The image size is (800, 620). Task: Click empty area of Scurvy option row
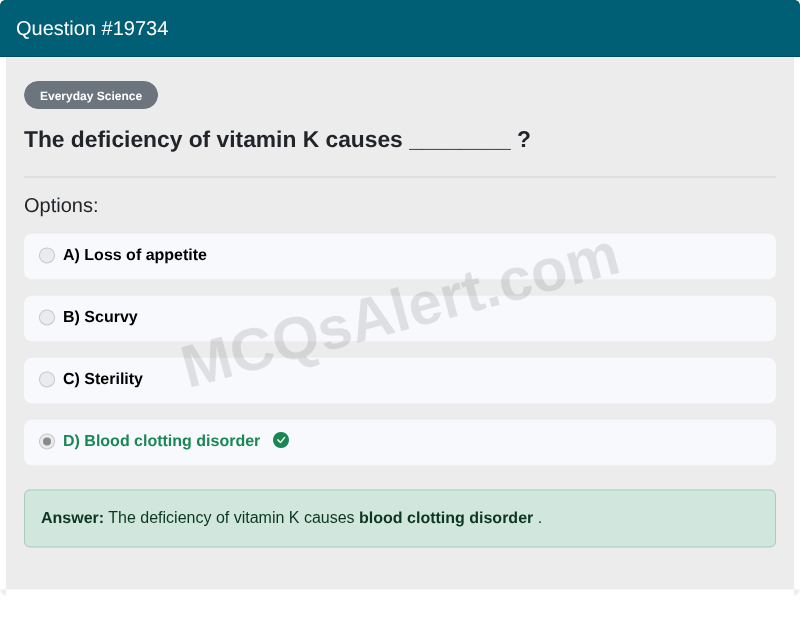pyautogui.click(x=457, y=318)
